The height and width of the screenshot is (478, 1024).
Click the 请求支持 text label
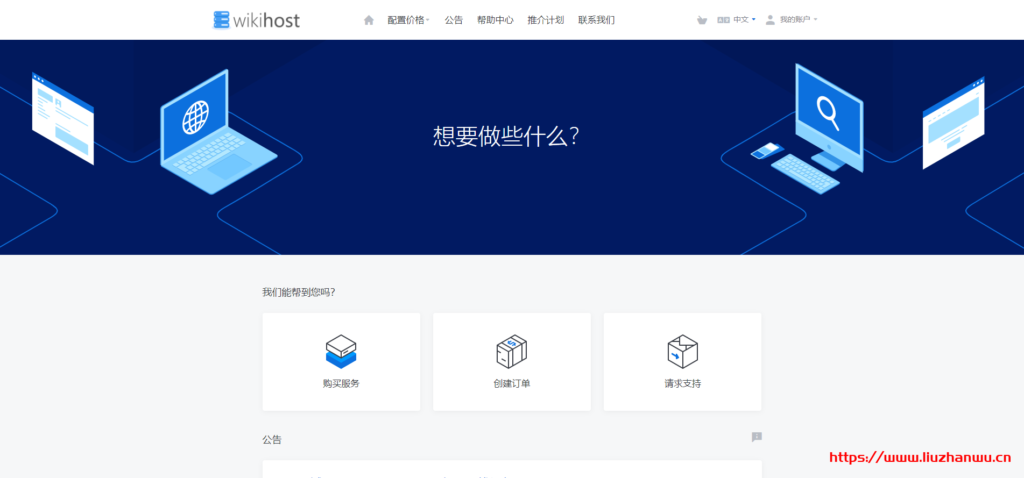[682, 383]
